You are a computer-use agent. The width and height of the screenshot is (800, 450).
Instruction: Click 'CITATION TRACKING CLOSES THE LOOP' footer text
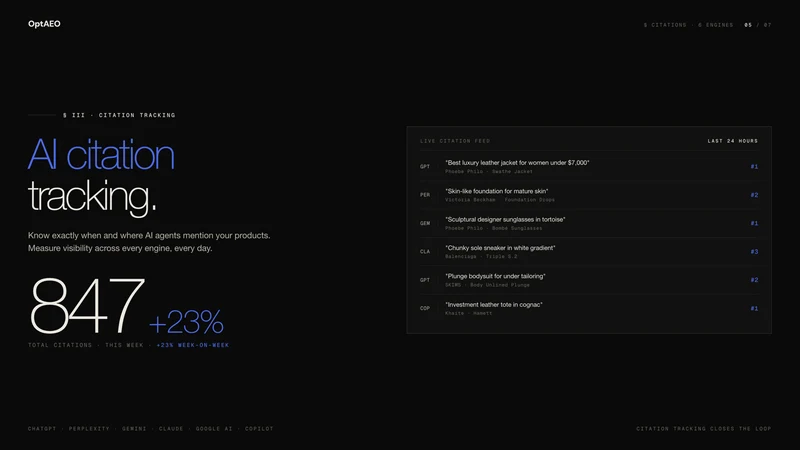[704, 429]
